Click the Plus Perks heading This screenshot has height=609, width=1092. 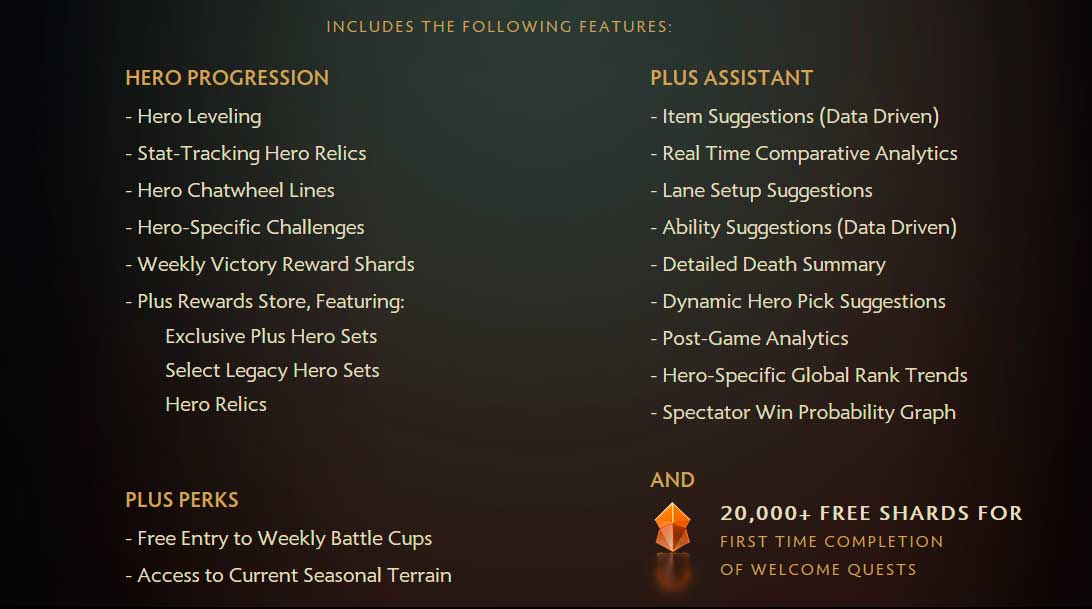(x=182, y=500)
